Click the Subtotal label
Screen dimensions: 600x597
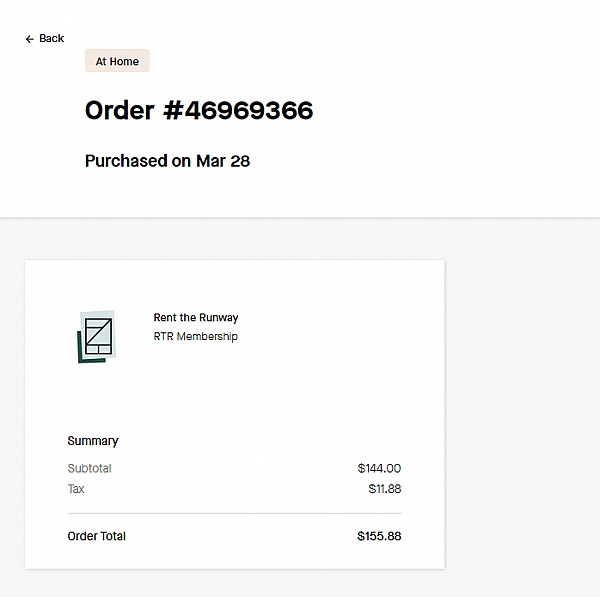tap(89, 468)
